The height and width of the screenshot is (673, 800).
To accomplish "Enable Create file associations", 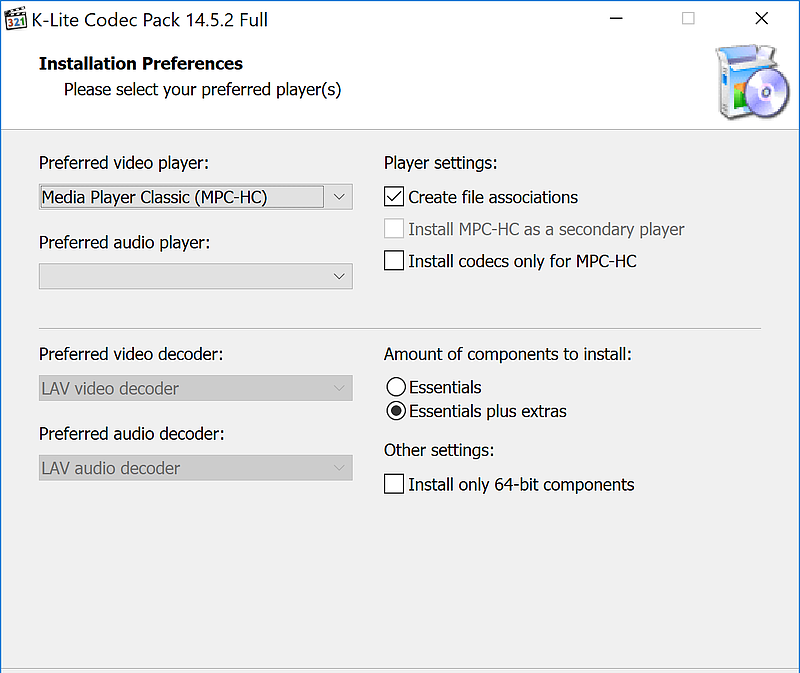I will [x=393, y=197].
